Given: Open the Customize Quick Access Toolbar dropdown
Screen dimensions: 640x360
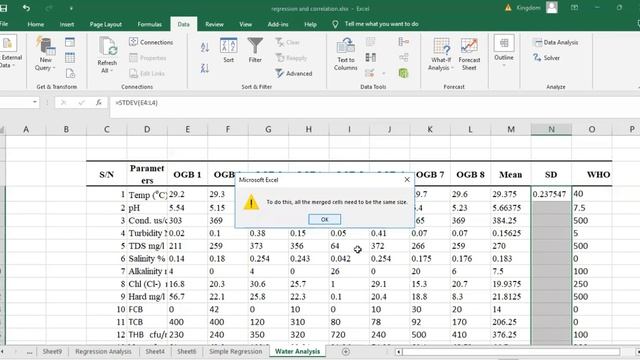Looking at the screenshot, I should coord(71,8).
